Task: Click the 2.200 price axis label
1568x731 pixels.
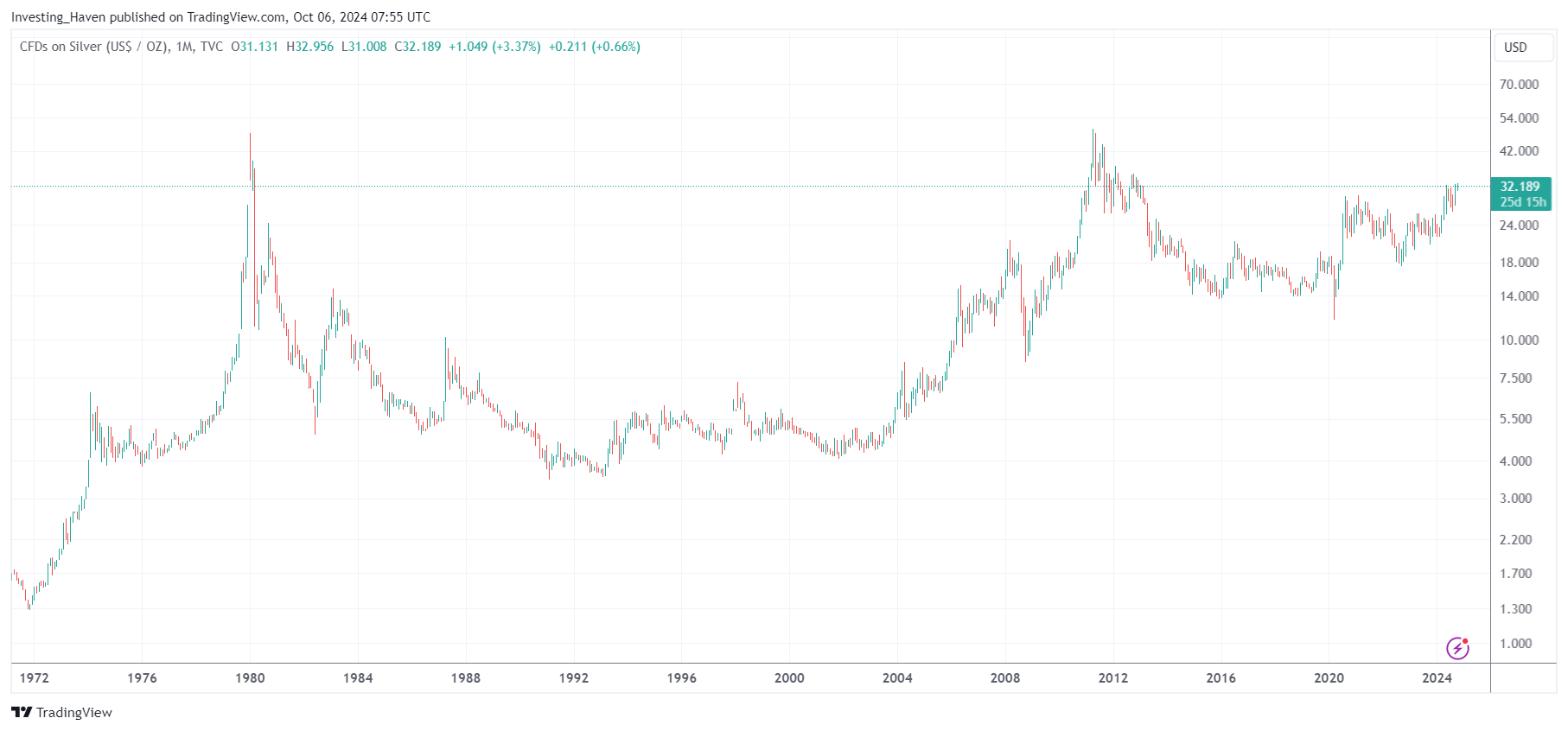Action: [1515, 540]
